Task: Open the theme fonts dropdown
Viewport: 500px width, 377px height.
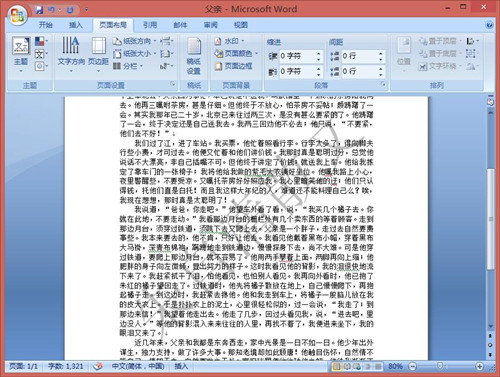Action: [41, 54]
